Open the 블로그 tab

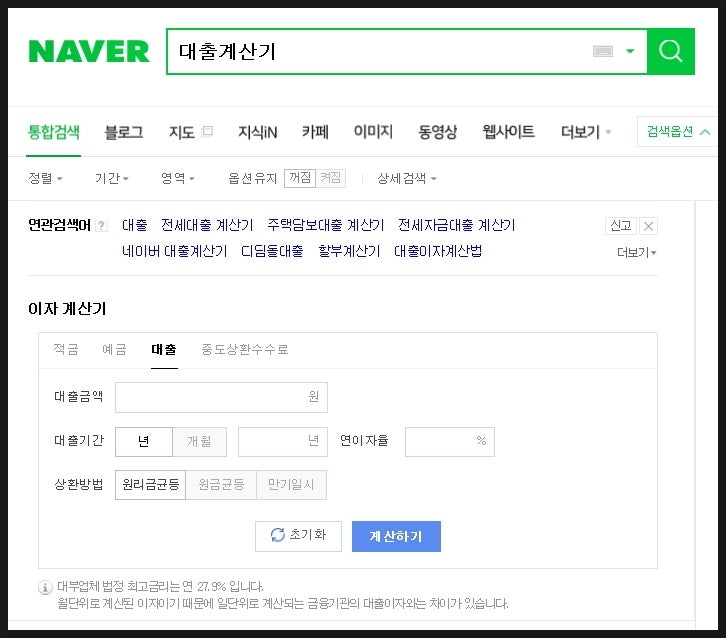coord(124,132)
